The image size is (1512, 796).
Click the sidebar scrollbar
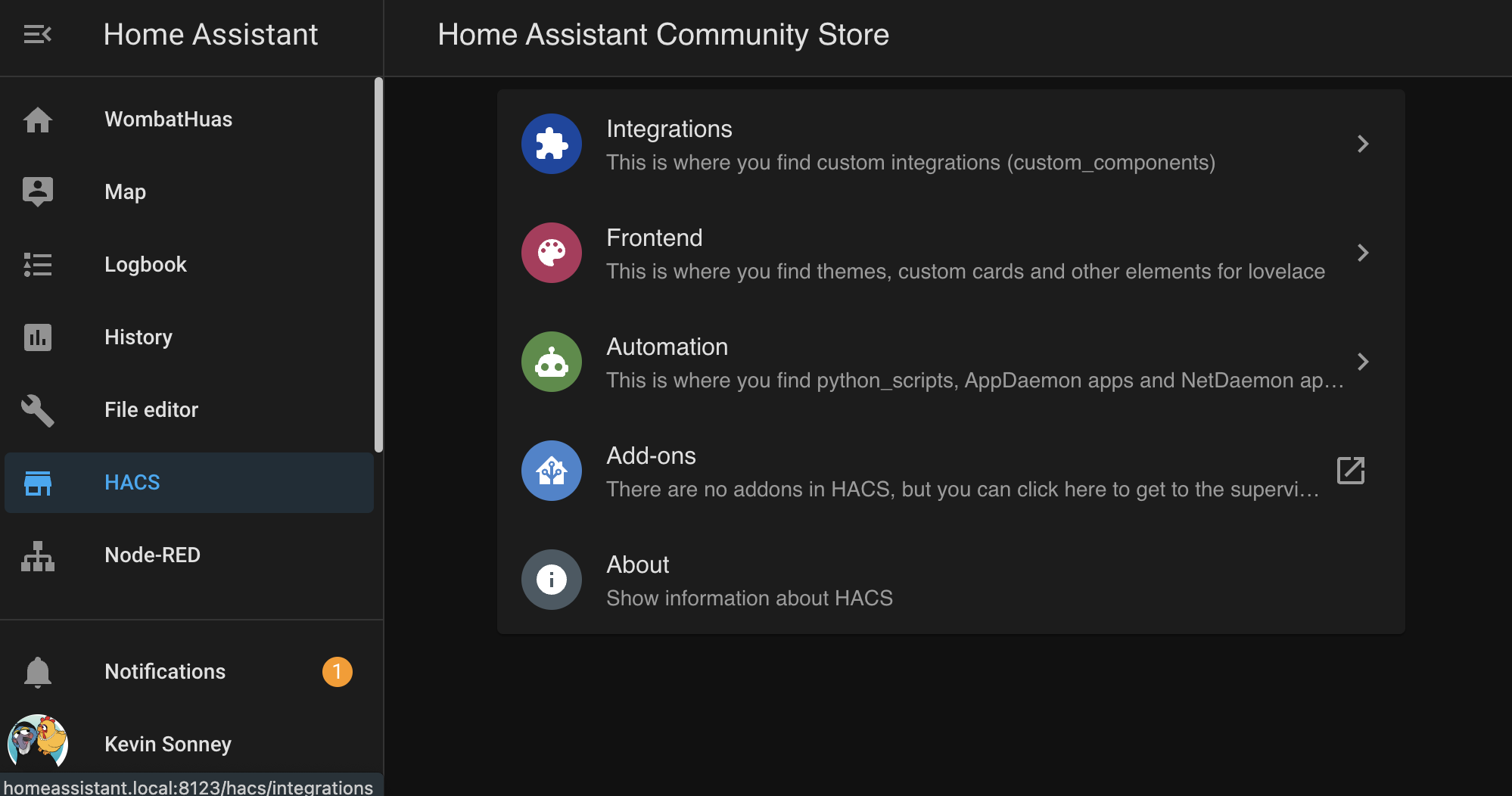point(378,265)
